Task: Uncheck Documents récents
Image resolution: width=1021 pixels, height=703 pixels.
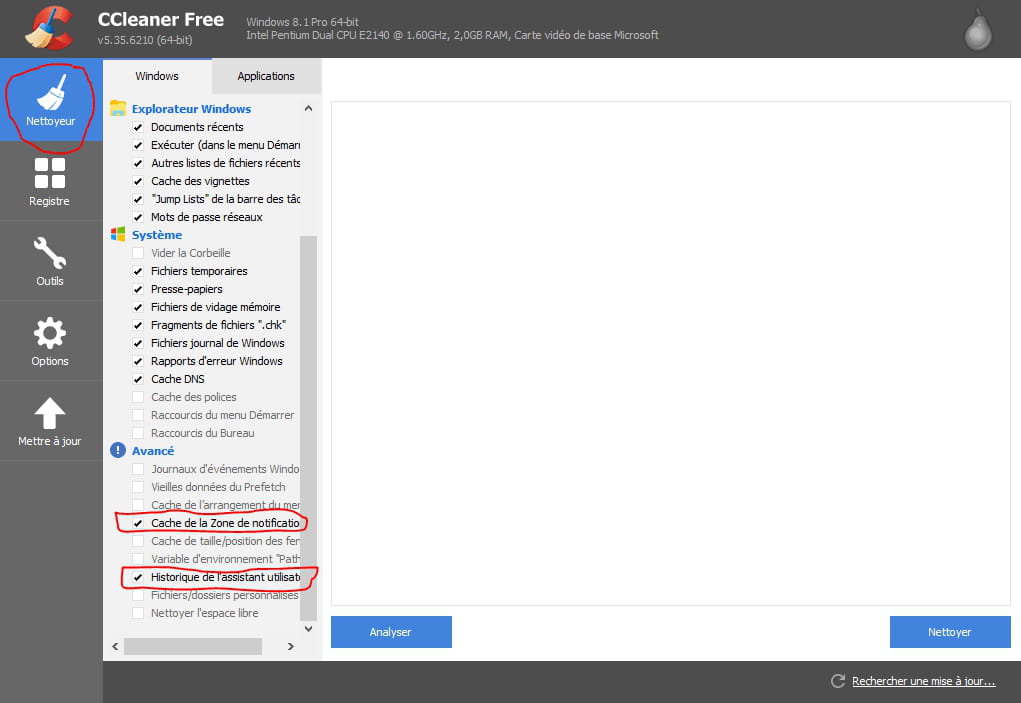Action: click(138, 127)
